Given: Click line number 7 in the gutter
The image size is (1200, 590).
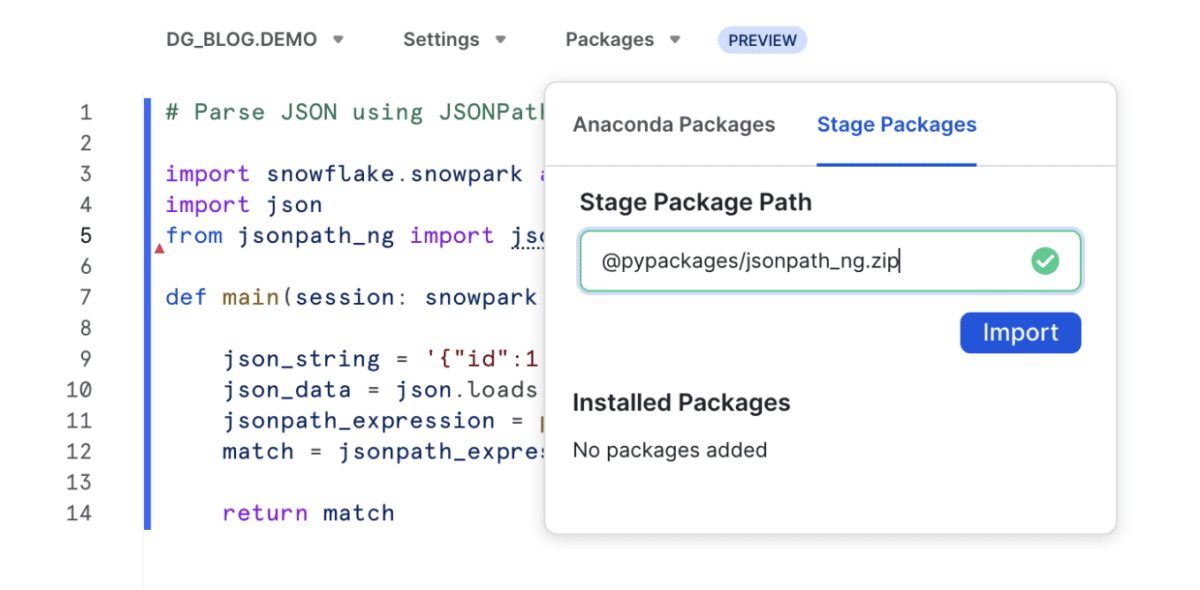Looking at the screenshot, I should click(86, 298).
